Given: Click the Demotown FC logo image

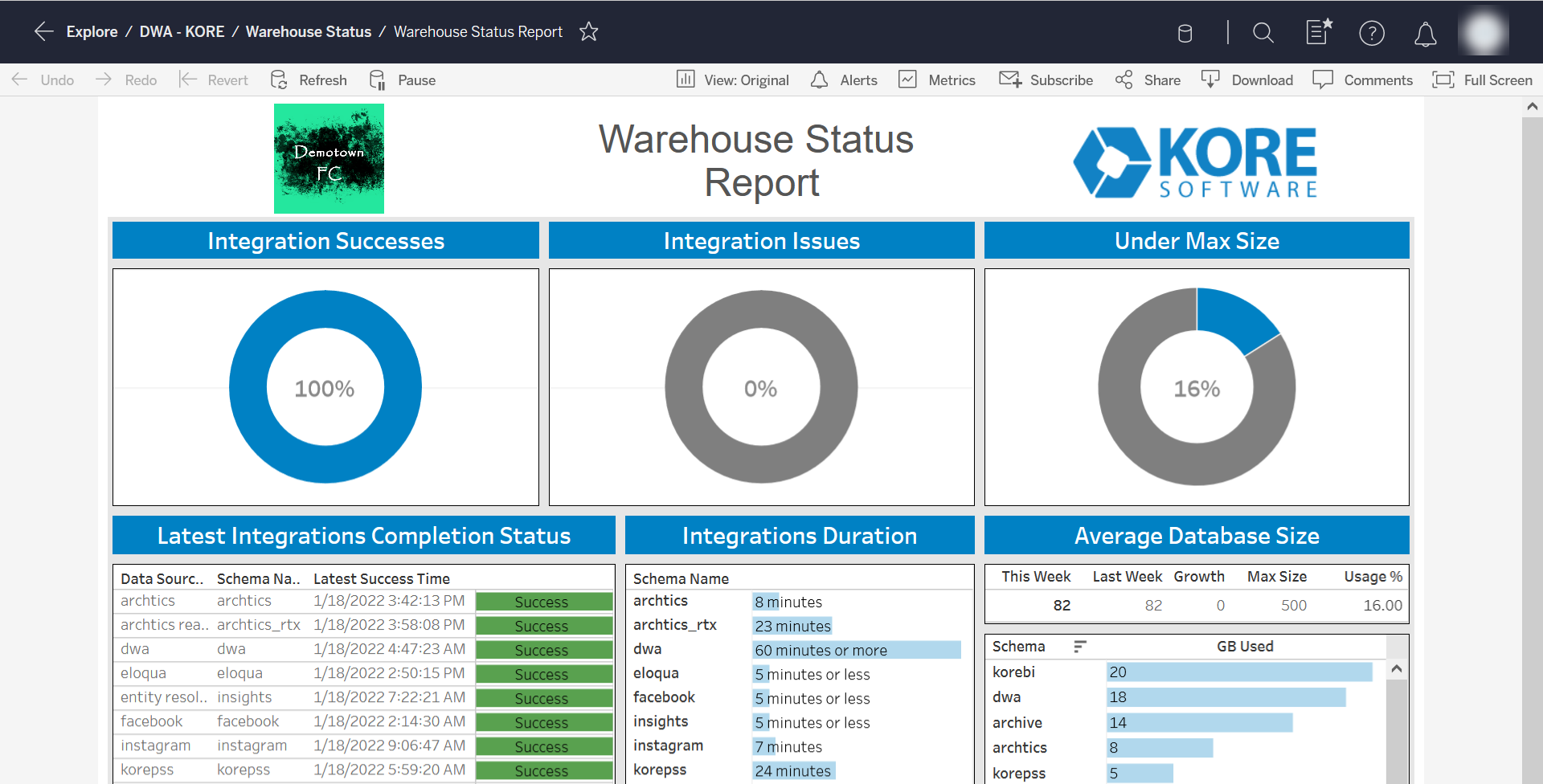Looking at the screenshot, I should coord(329,158).
